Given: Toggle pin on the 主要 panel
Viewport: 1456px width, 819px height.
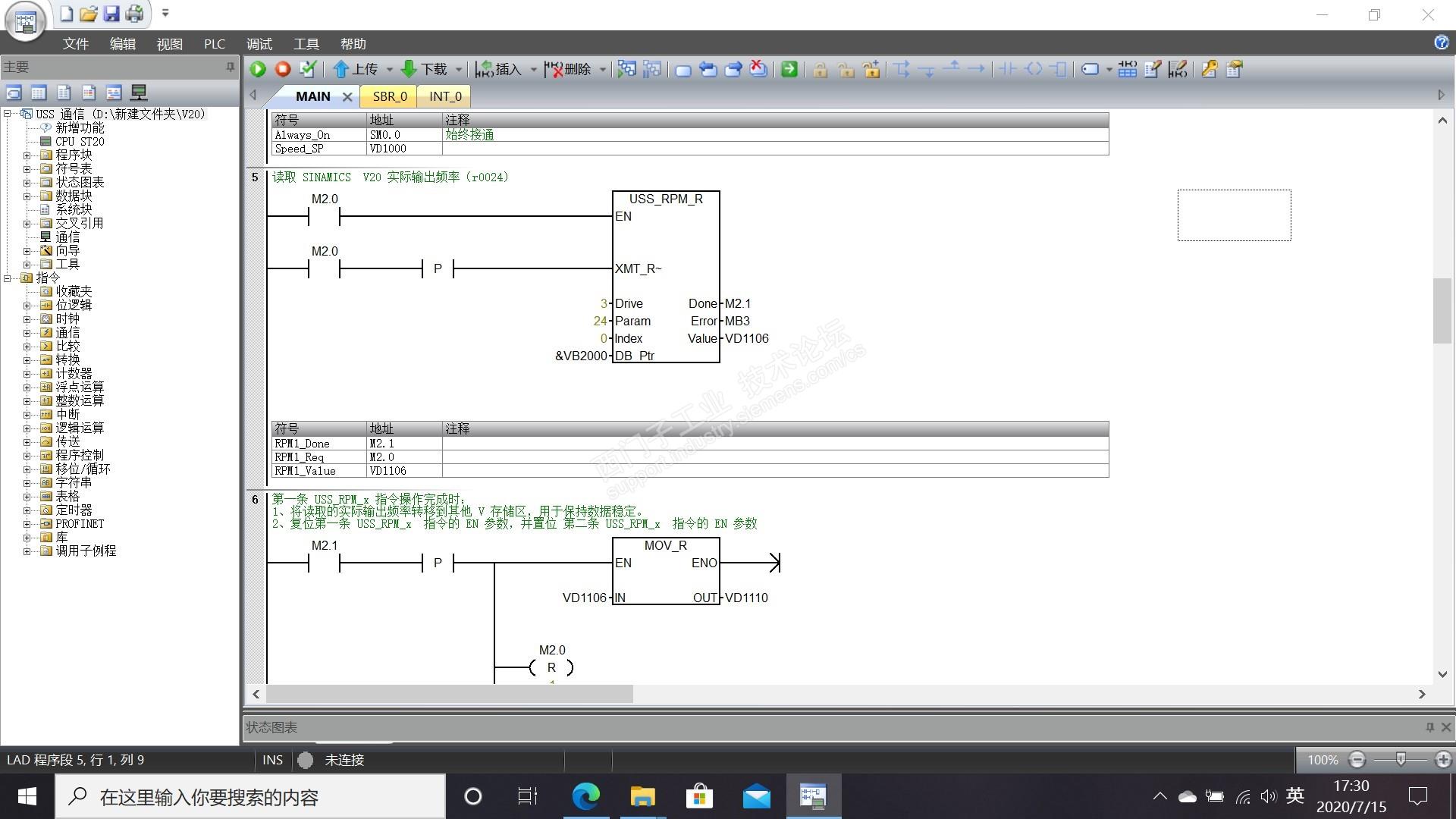Looking at the screenshot, I should (231, 67).
